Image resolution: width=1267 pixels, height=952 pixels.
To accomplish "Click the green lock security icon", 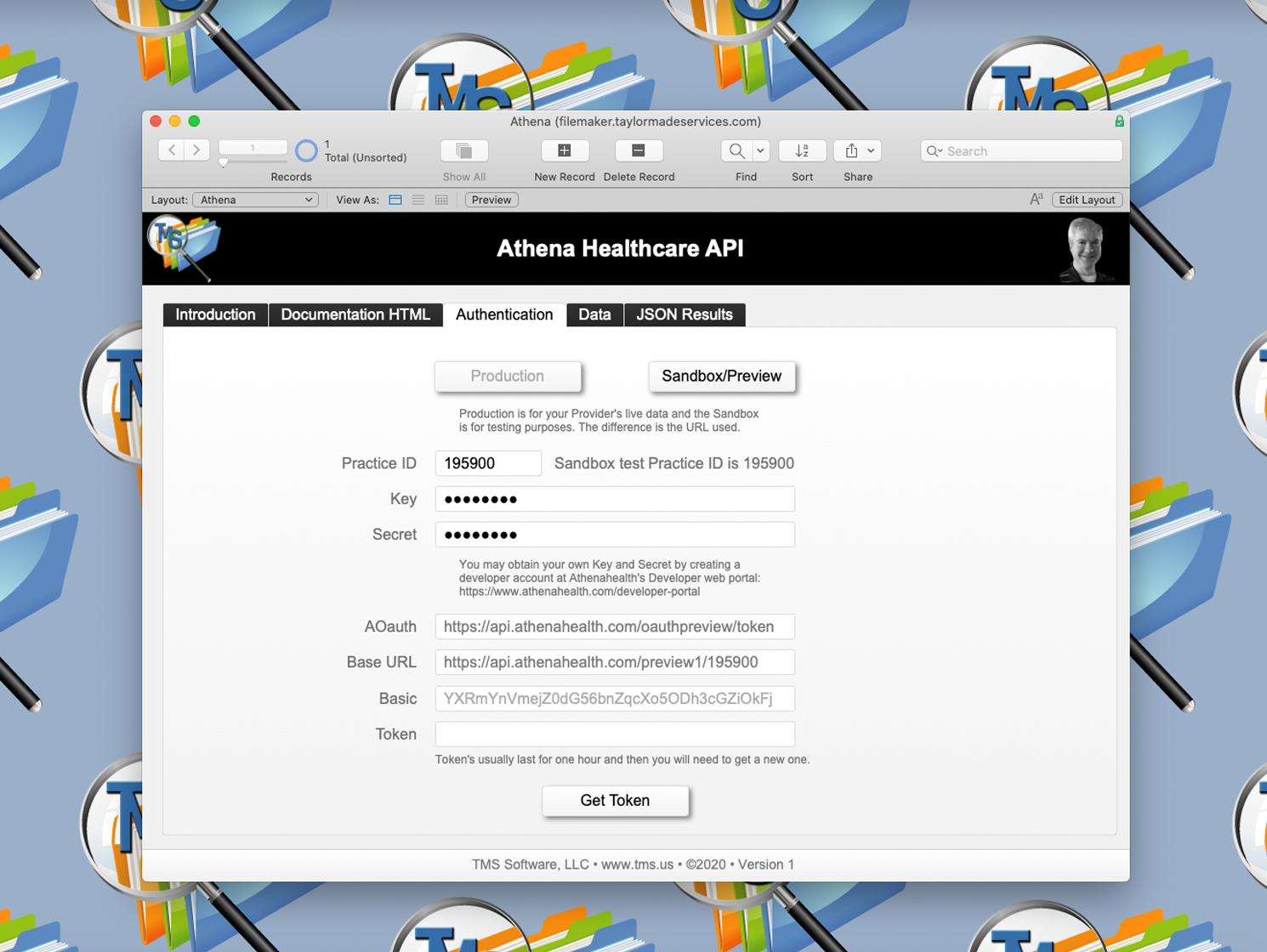I will [1119, 122].
